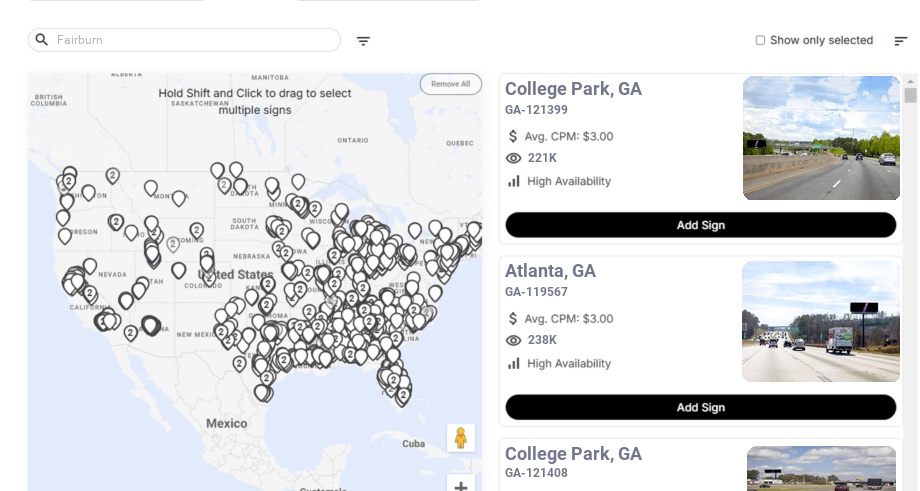The height and width of the screenshot is (491, 920).
Task: Click the College Park, GA listing title
Action: tap(573, 89)
